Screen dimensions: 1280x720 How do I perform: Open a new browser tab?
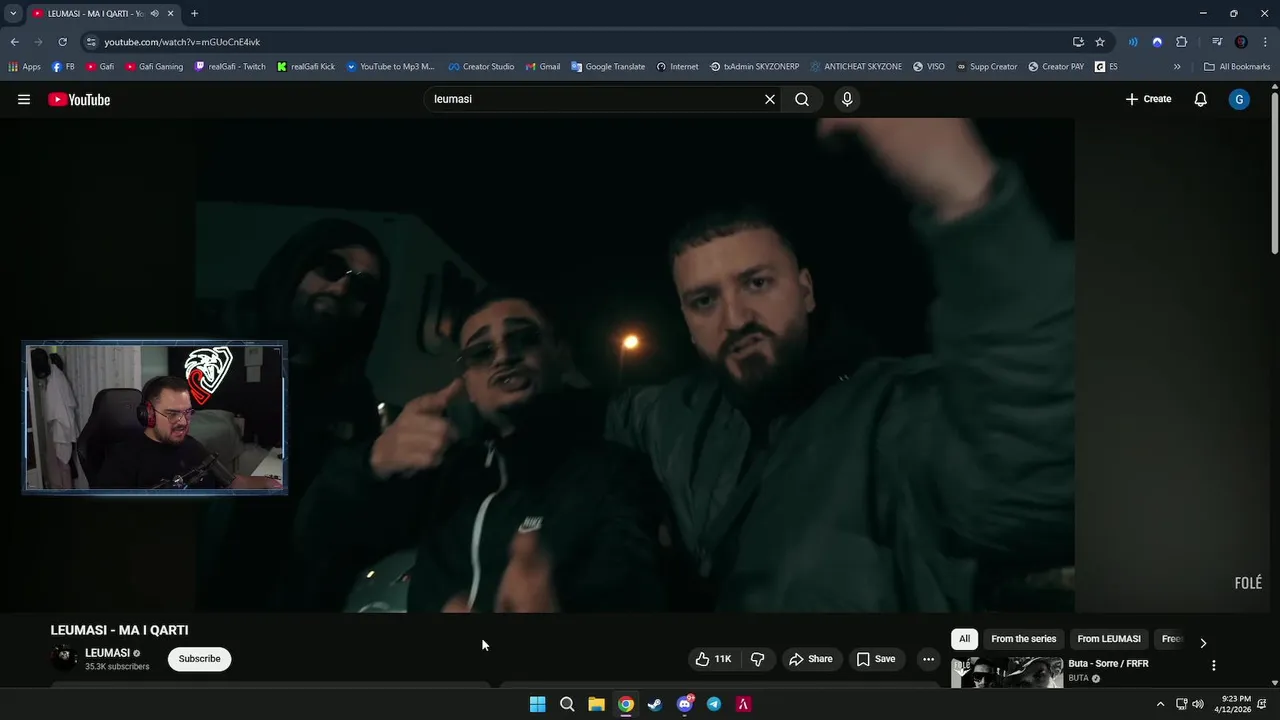[194, 13]
